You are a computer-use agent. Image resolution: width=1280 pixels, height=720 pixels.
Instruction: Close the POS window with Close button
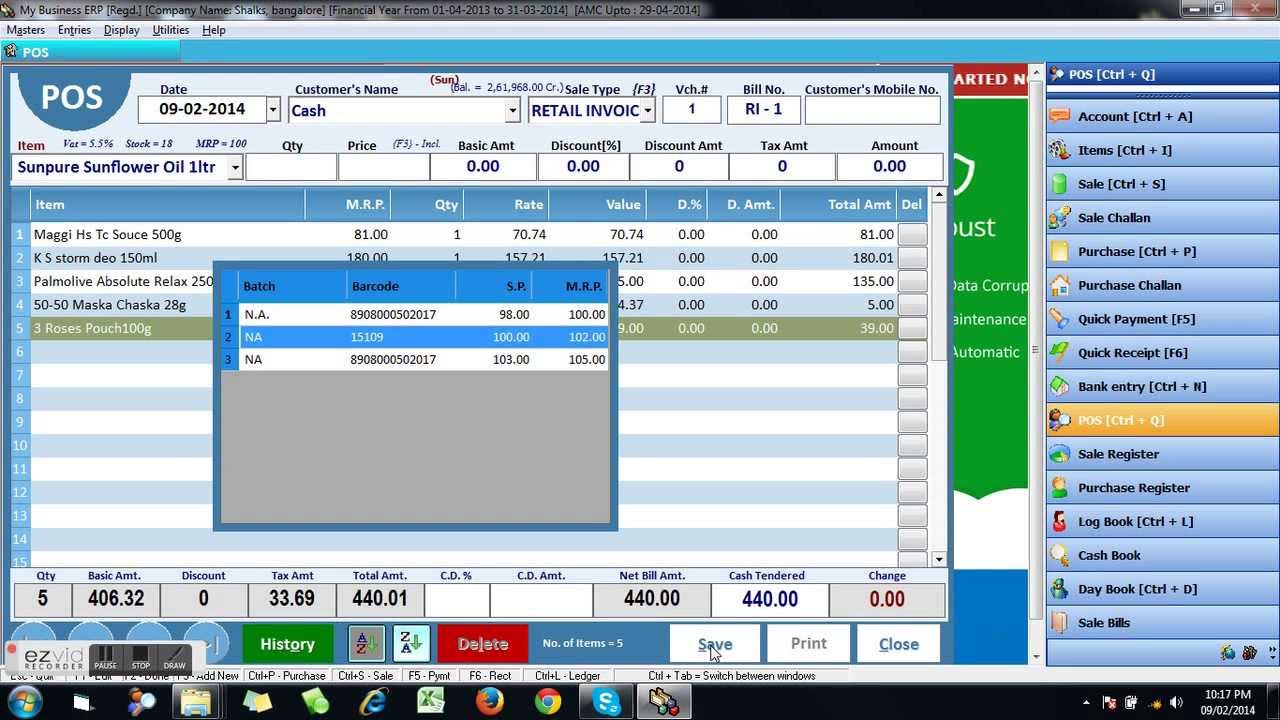pyautogui.click(x=898, y=644)
